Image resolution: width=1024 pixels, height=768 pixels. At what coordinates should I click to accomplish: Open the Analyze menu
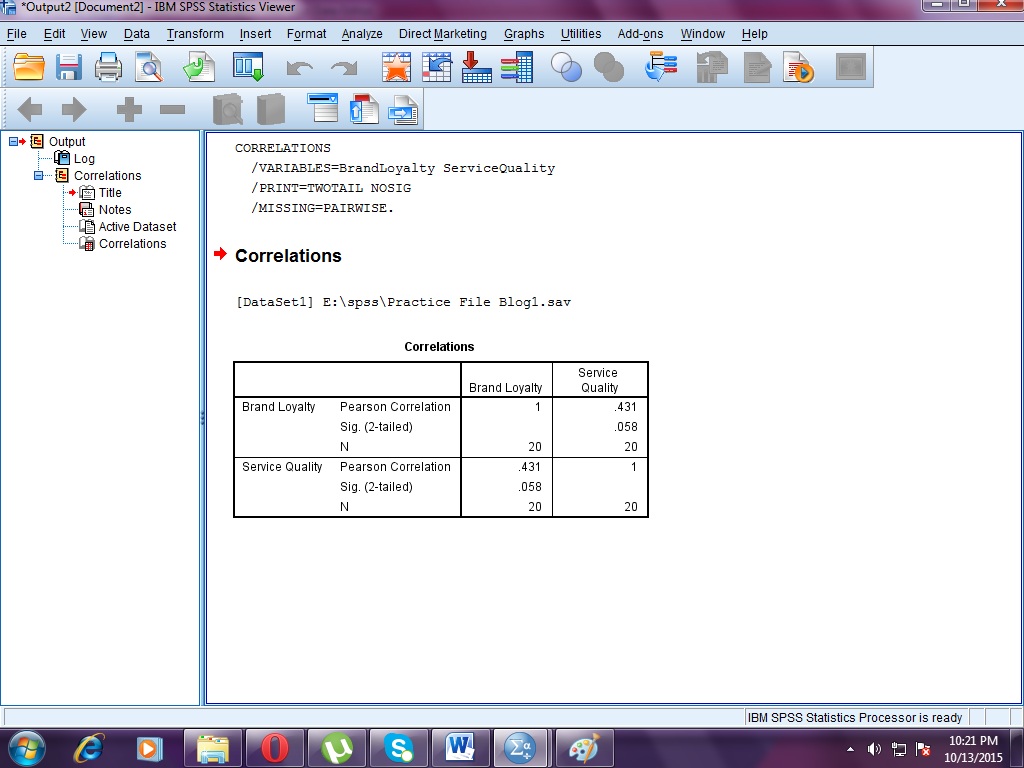click(x=362, y=33)
